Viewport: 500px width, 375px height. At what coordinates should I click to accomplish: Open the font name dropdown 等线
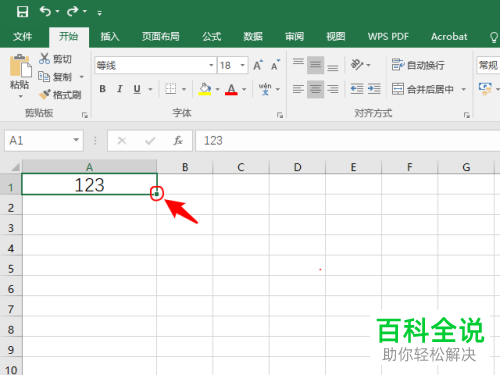tap(211, 65)
